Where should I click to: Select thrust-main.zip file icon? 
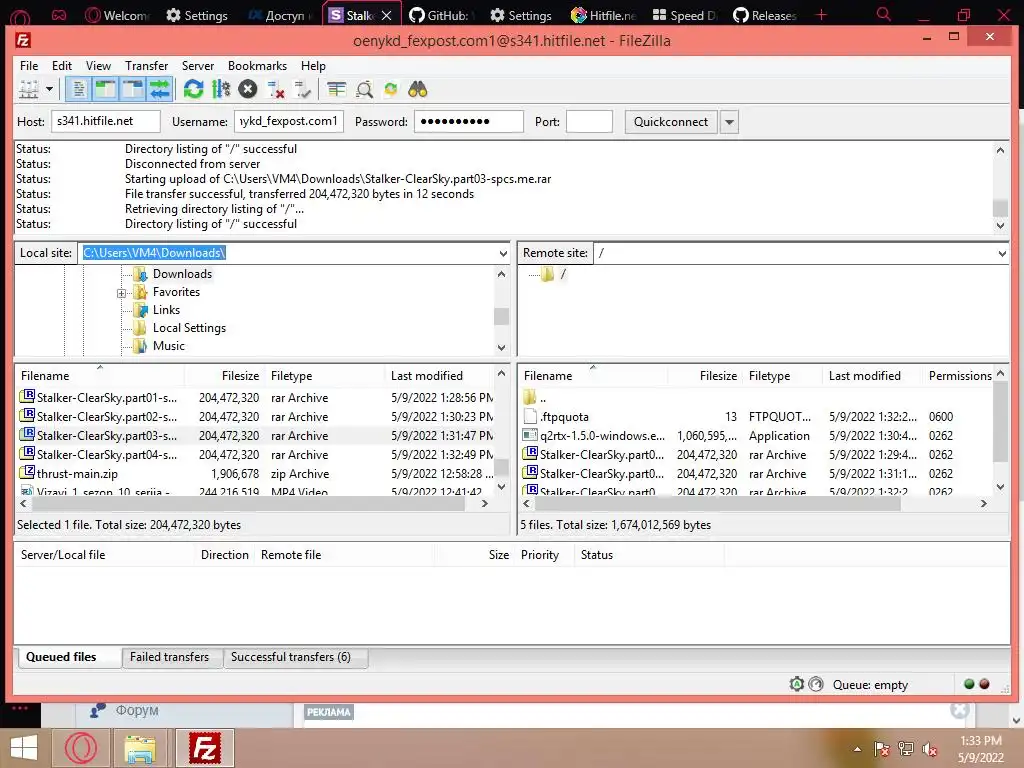point(27,472)
